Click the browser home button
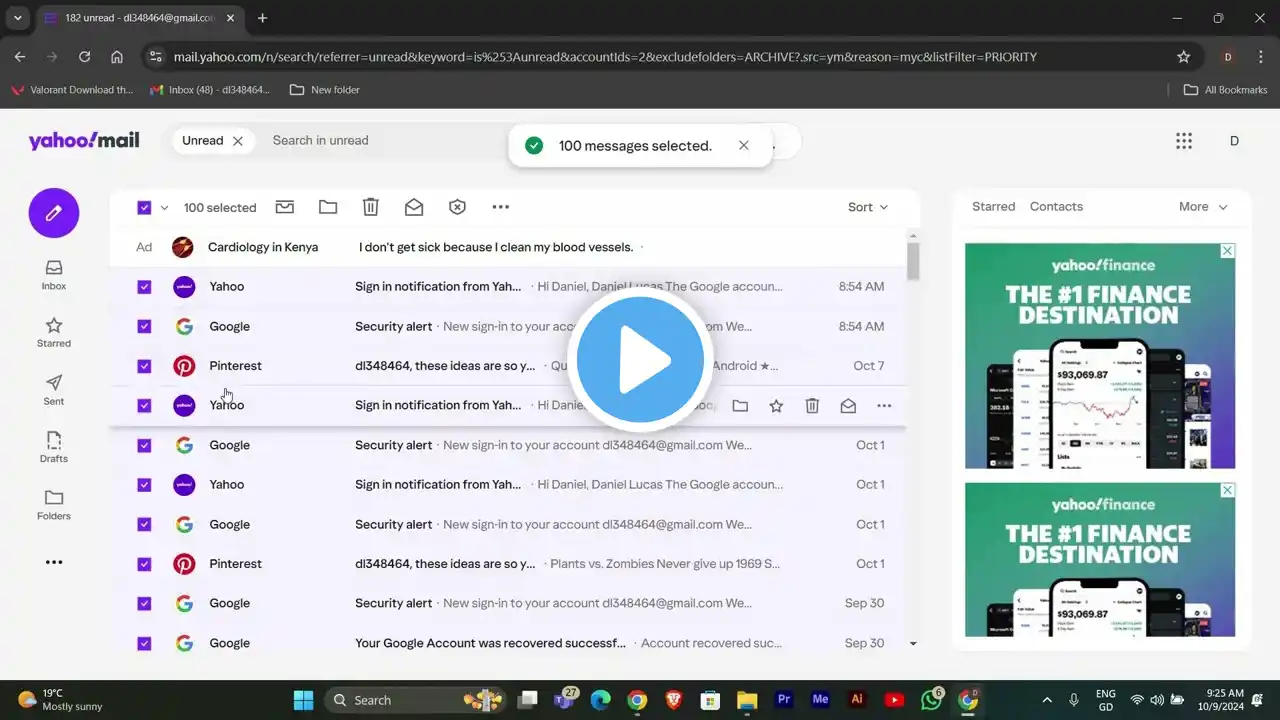 pyautogui.click(x=117, y=57)
